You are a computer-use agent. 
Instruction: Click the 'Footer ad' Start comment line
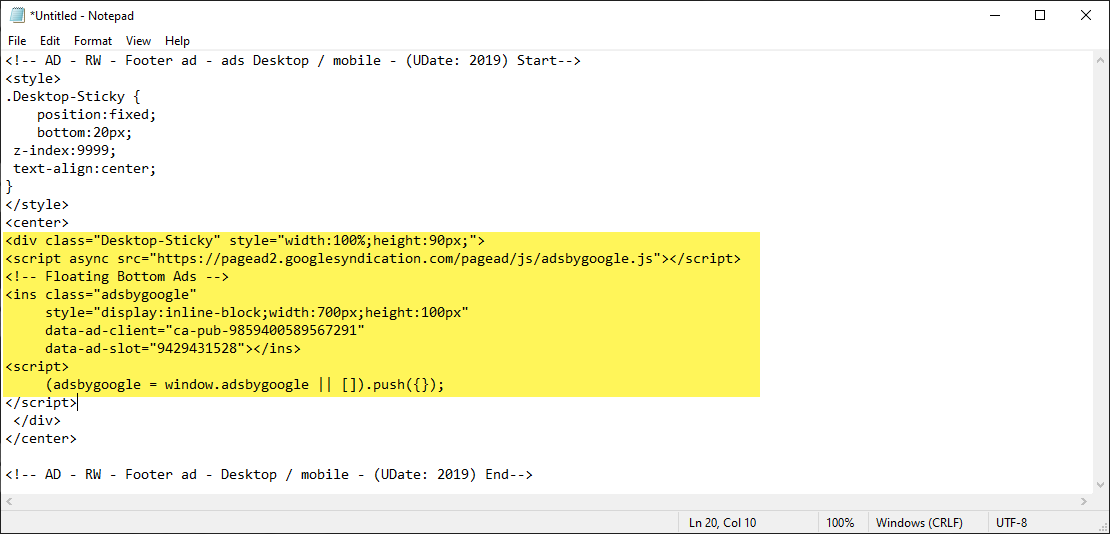(x=293, y=60)
